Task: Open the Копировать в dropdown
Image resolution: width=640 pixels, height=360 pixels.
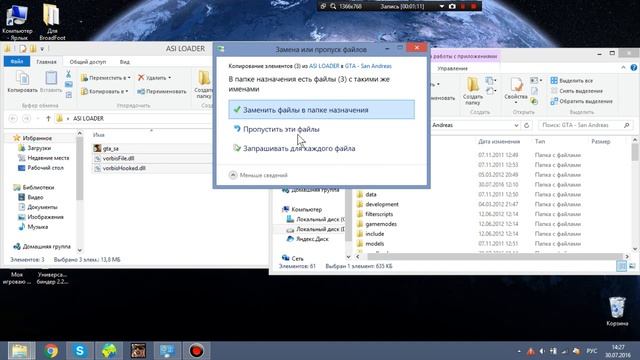Action: pos(105,91)
